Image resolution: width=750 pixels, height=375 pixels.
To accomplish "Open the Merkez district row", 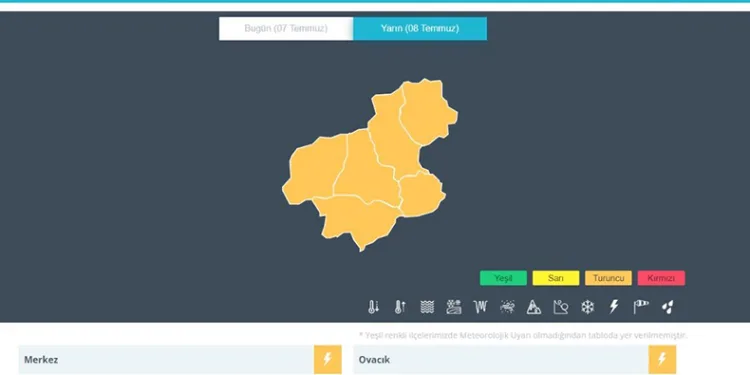I will (x=180, y=360).
